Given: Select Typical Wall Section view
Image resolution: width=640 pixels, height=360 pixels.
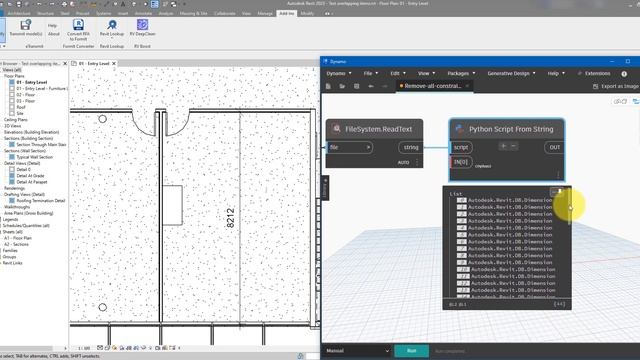Looking at the screenshot, I should tap(34, 157).
